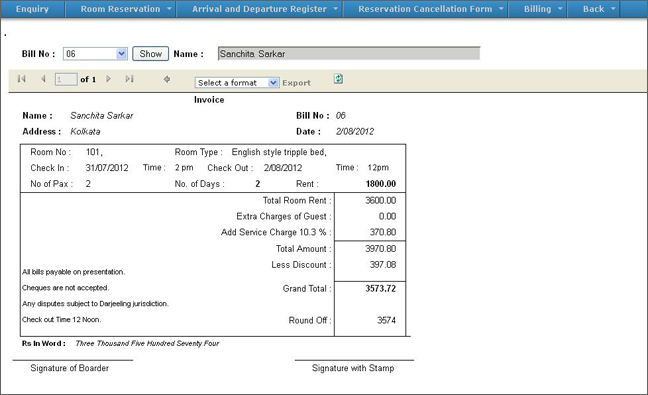Click the check-in time 2 pm
This screenshot has width=648, height=395.
coord(184,168)
